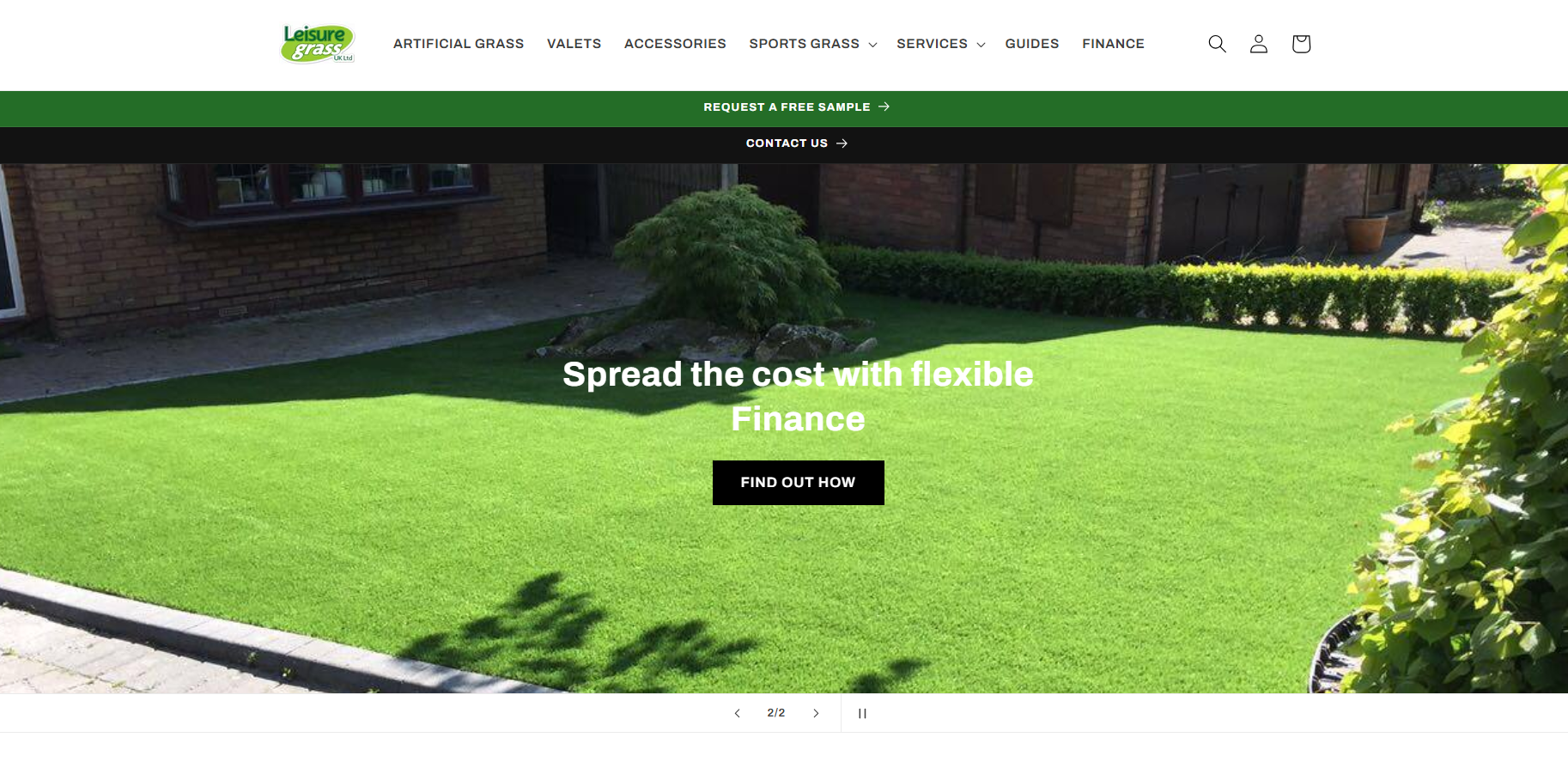Click the Find Out How button
The image size is (1568, 762).
799,483
